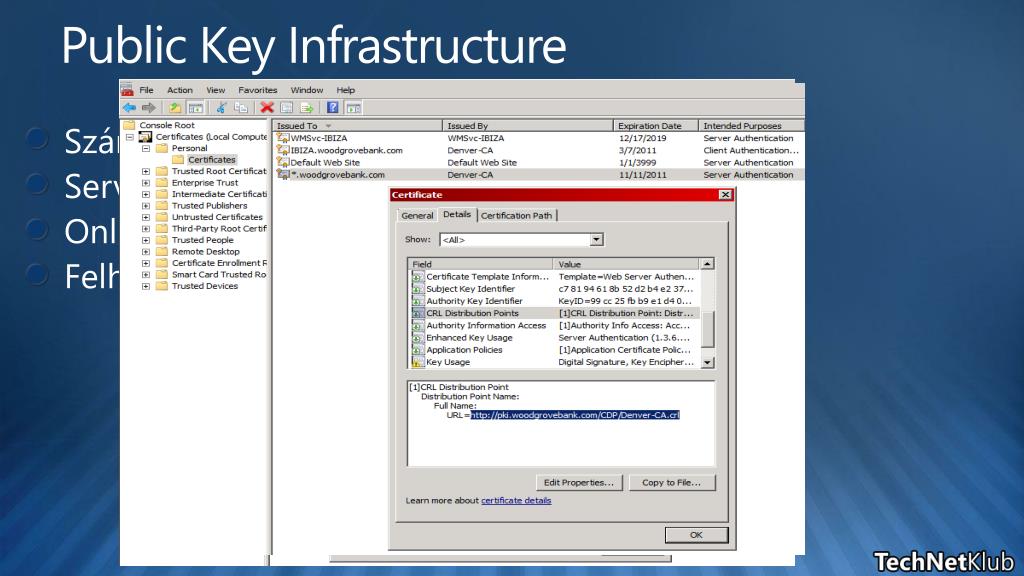Open the Action menu
Screen dimensions: 1024x576
[x=180, y=90]
